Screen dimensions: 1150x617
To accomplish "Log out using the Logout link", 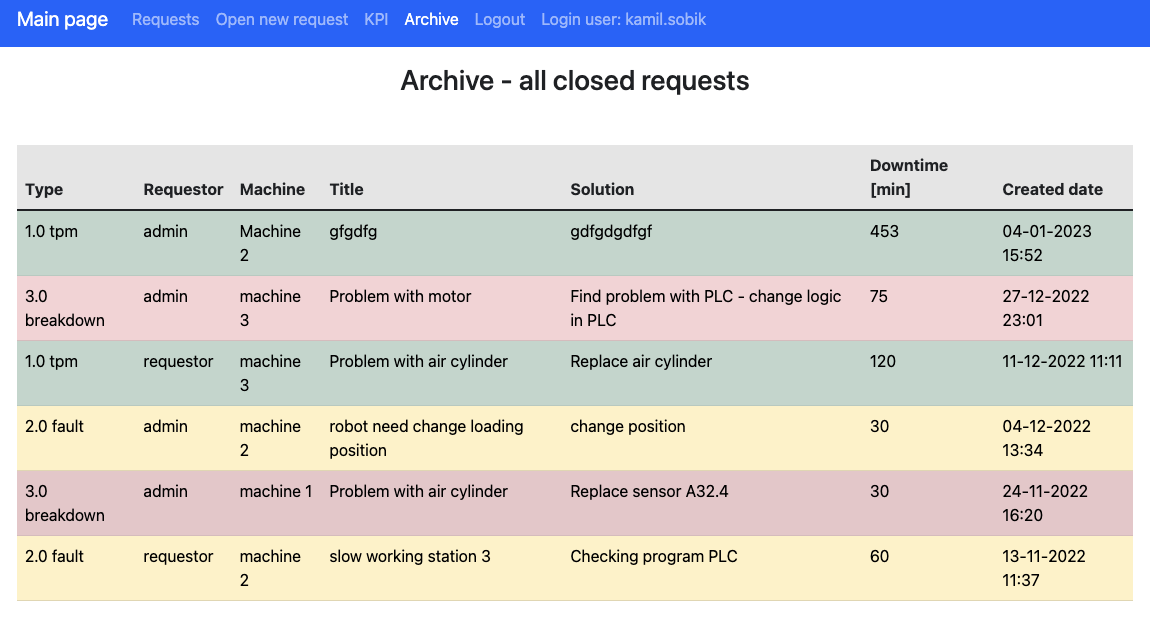I will 500,20.
